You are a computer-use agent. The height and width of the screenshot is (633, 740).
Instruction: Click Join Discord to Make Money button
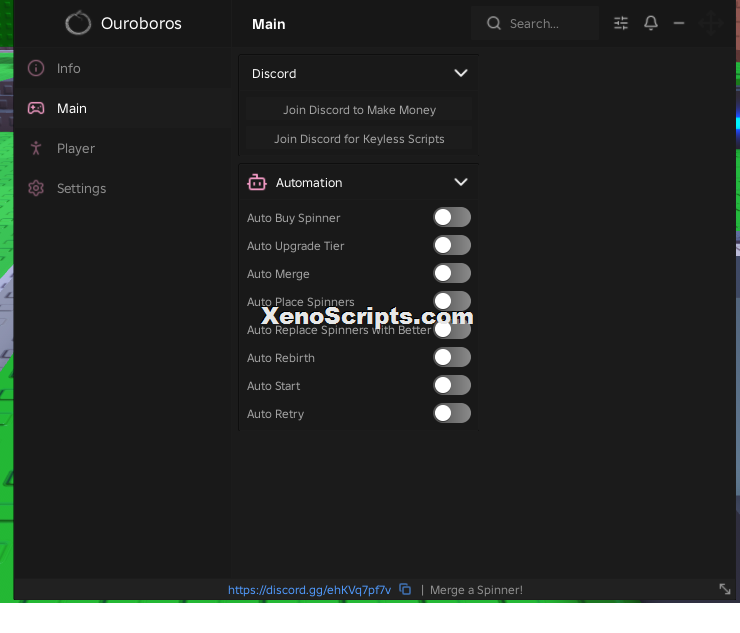click(359, 110)
